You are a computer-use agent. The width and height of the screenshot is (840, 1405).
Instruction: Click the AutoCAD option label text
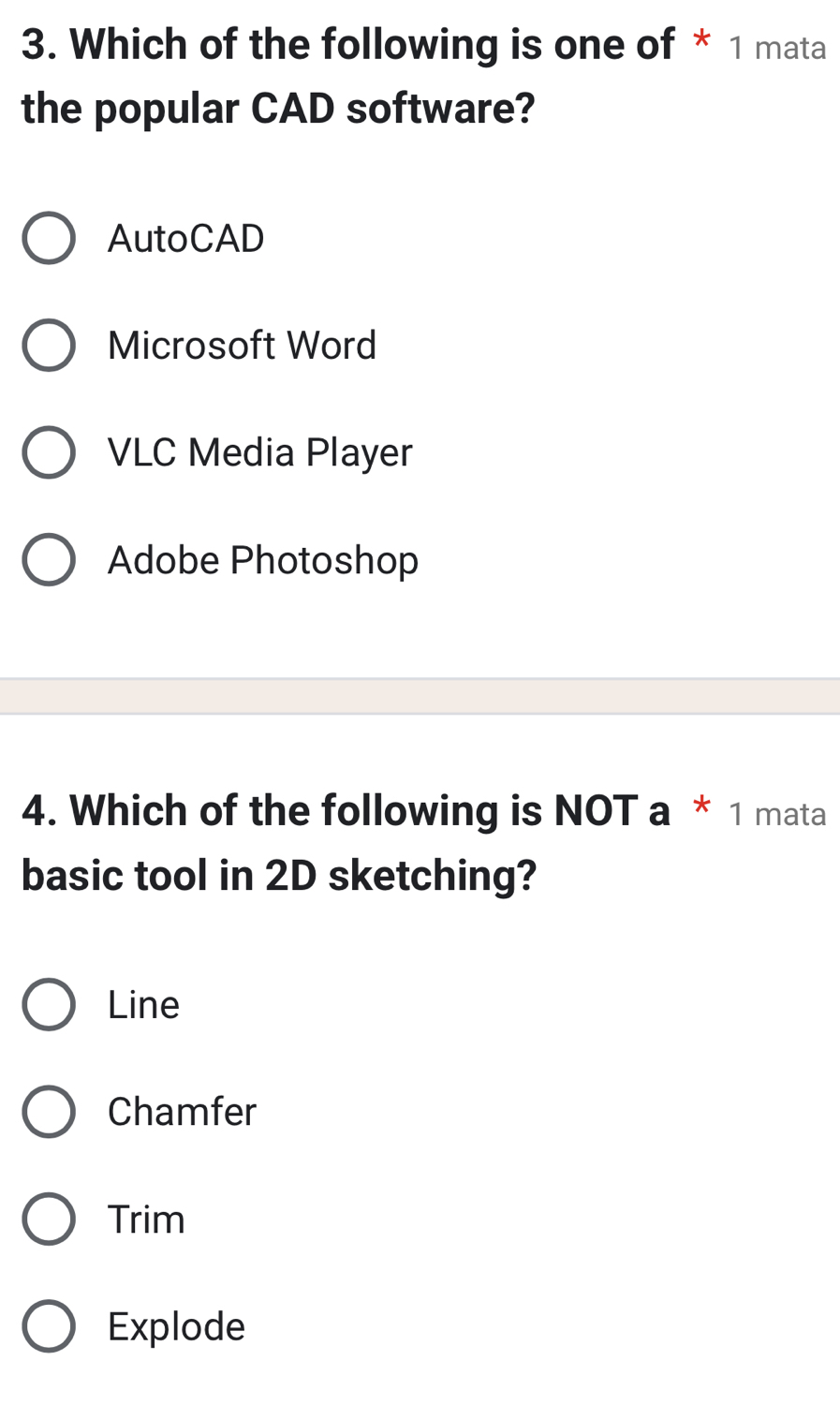(186, 238)
